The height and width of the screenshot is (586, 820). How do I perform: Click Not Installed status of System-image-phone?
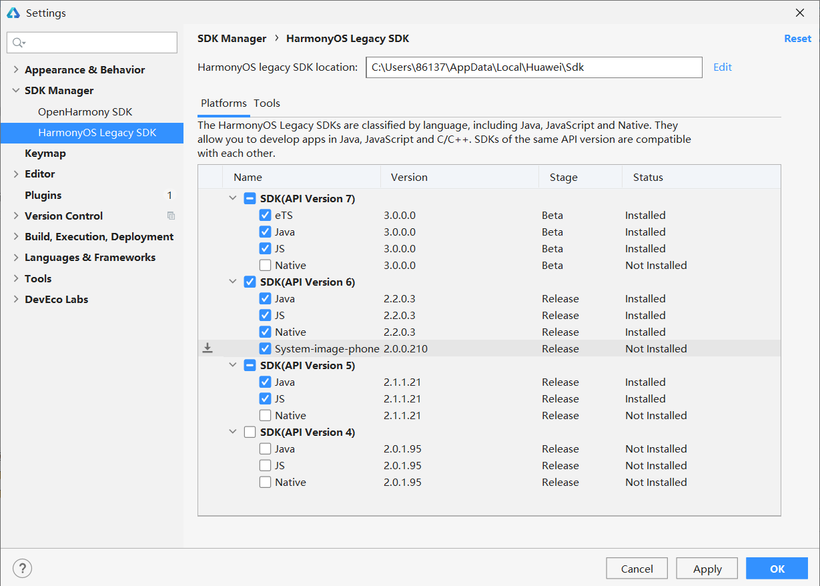tap(656, 349)
